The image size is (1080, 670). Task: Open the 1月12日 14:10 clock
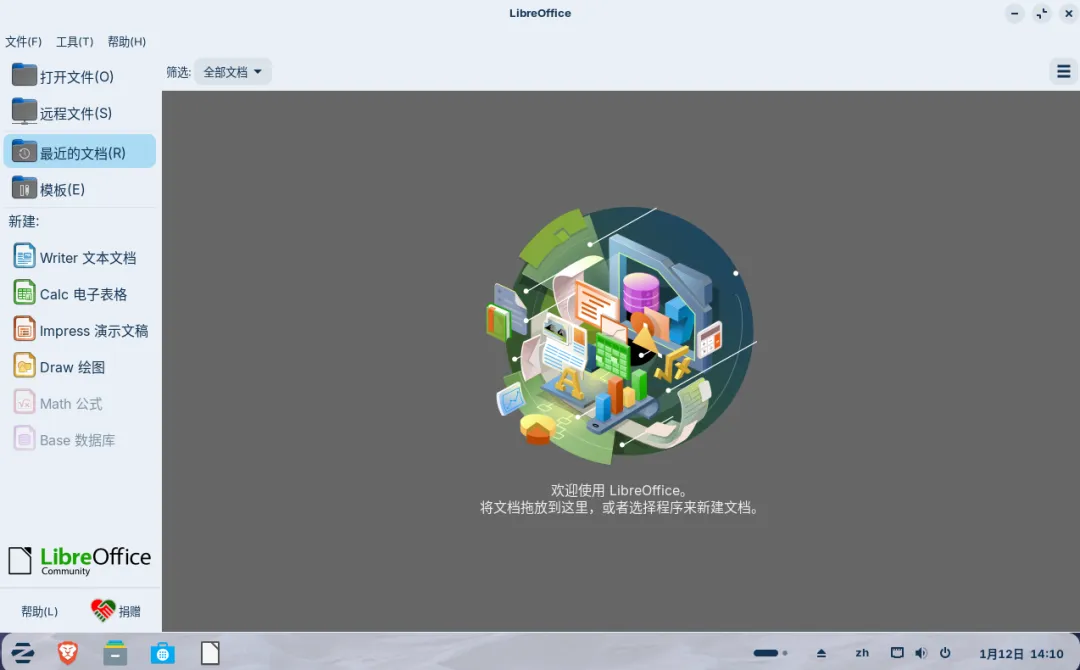(x=1021, y=653)
